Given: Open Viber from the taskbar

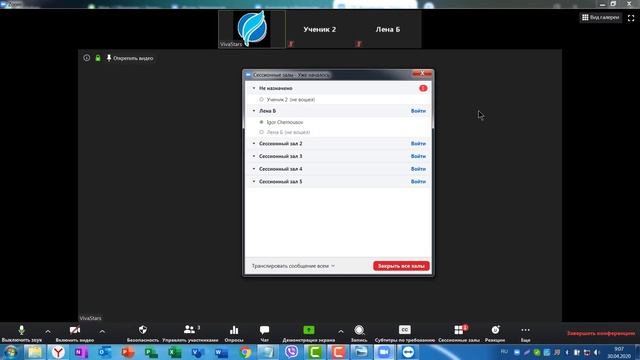Looking at the screenshot, I should 291,352.
